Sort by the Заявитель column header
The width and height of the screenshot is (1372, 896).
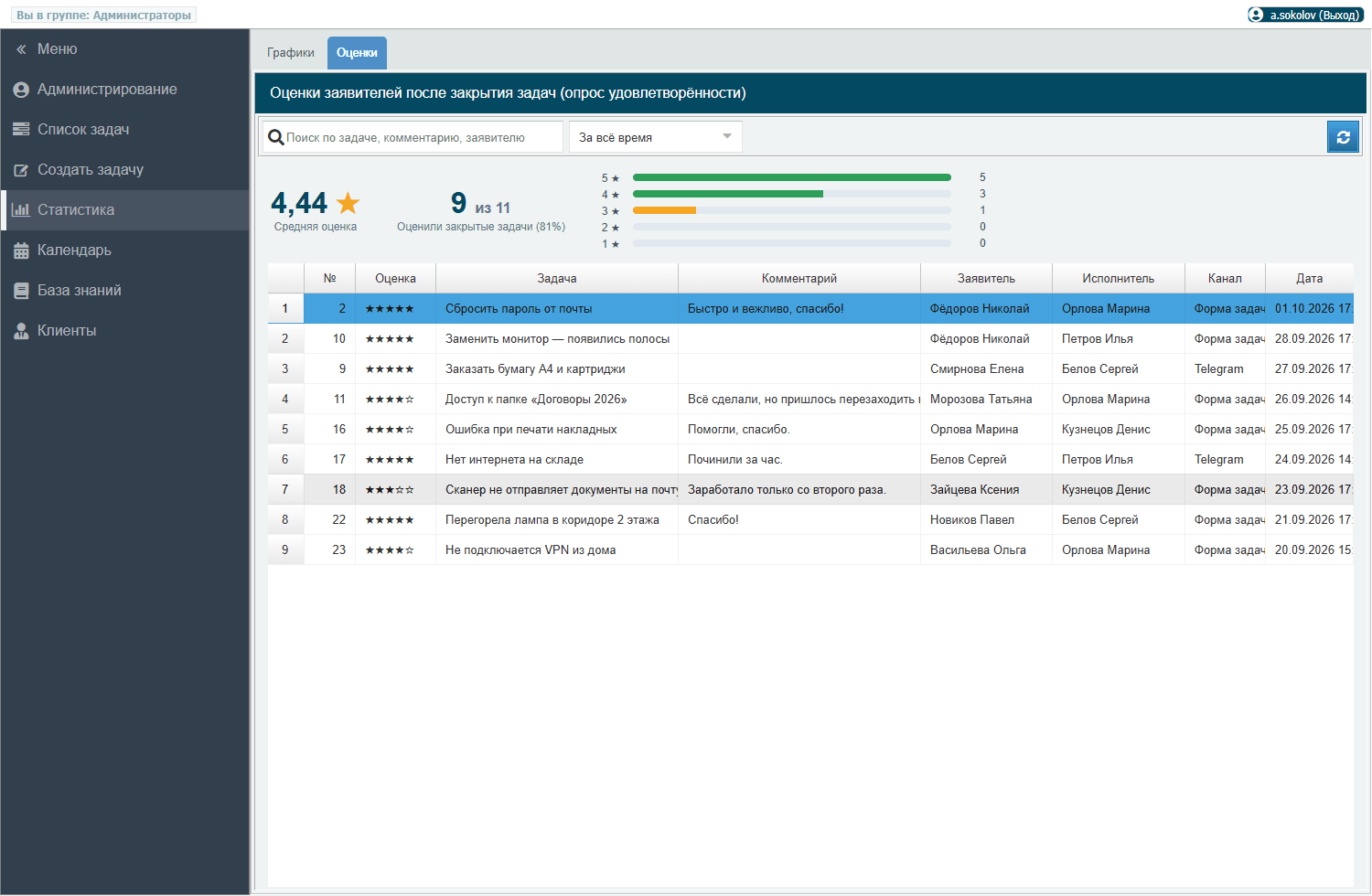pos(986,279)
